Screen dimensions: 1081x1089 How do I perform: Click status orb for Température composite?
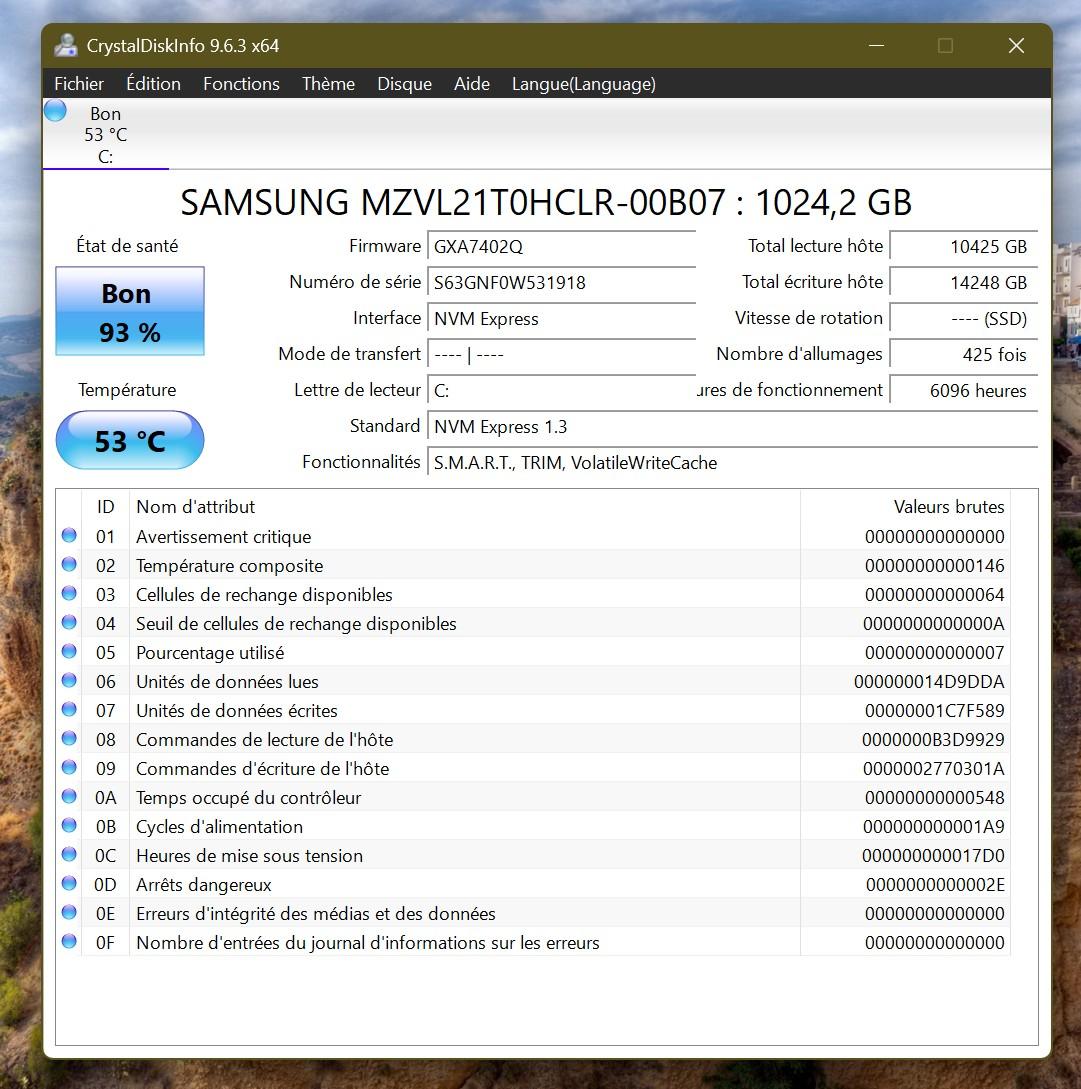click(x=69, y=565)
